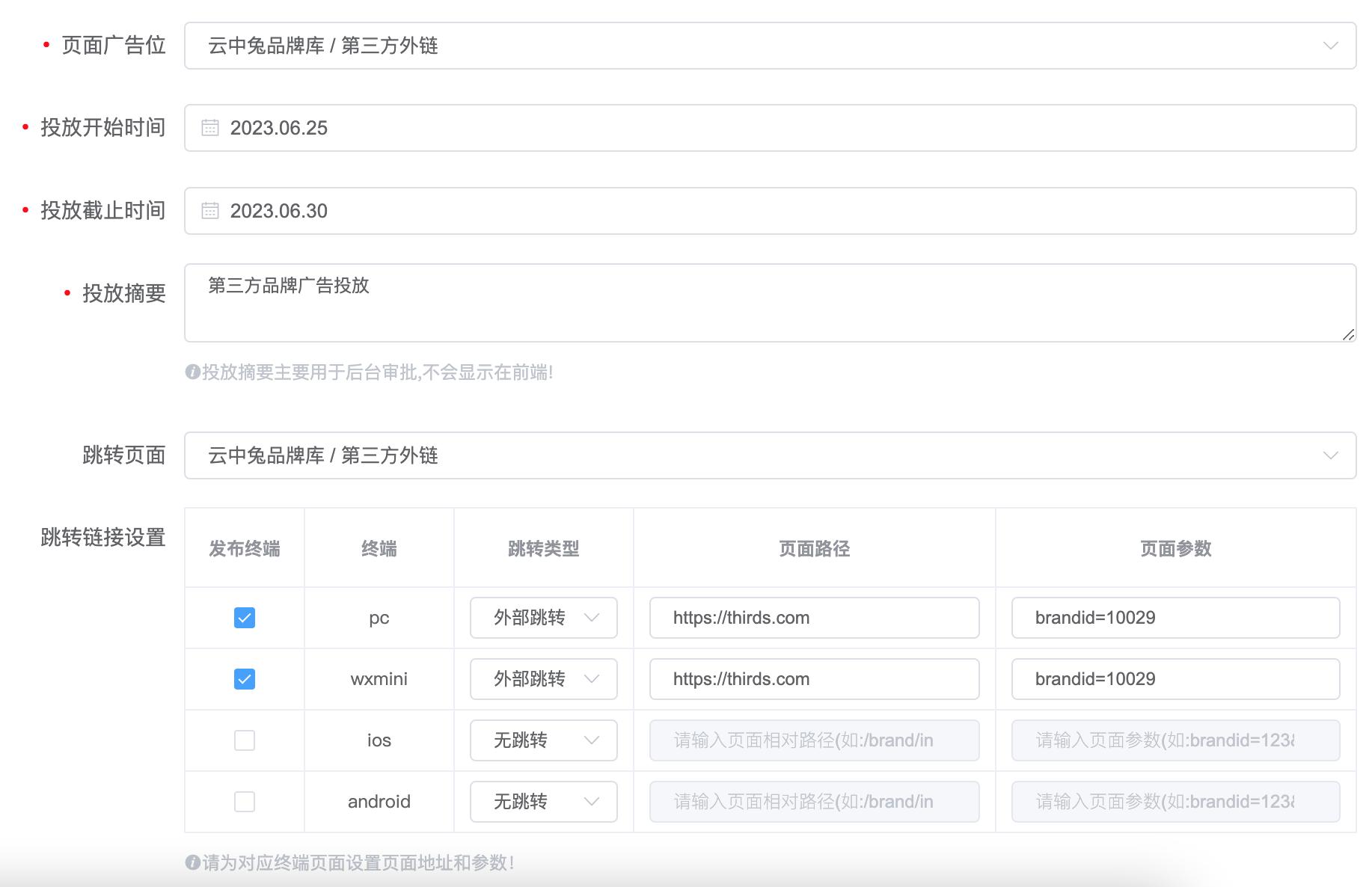1372x887 pixels.
Task: Click the chevron on the 页面广告位 selector
Action: coord(1329,46)
